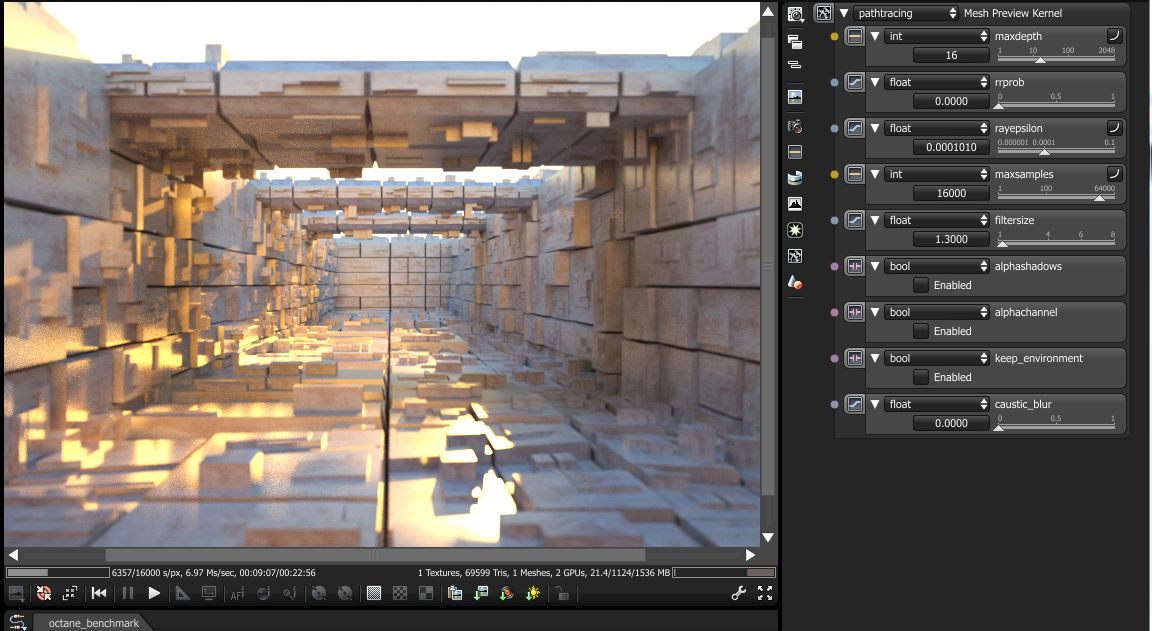
Task: Collapse the caustic_blur parameter triangle
Action: (x=875, y=404)
